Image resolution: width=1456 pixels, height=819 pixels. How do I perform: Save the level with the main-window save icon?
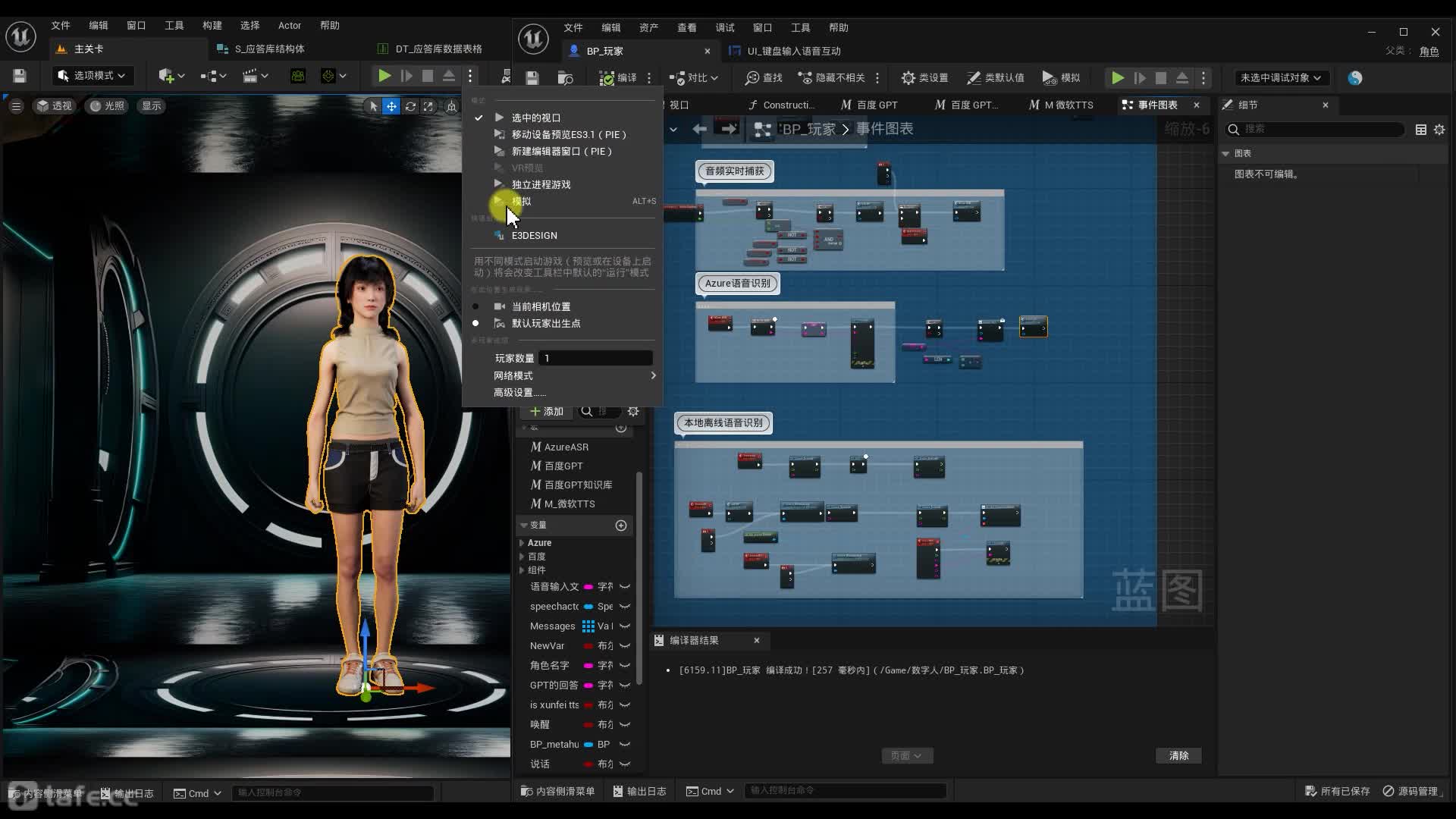20,76
